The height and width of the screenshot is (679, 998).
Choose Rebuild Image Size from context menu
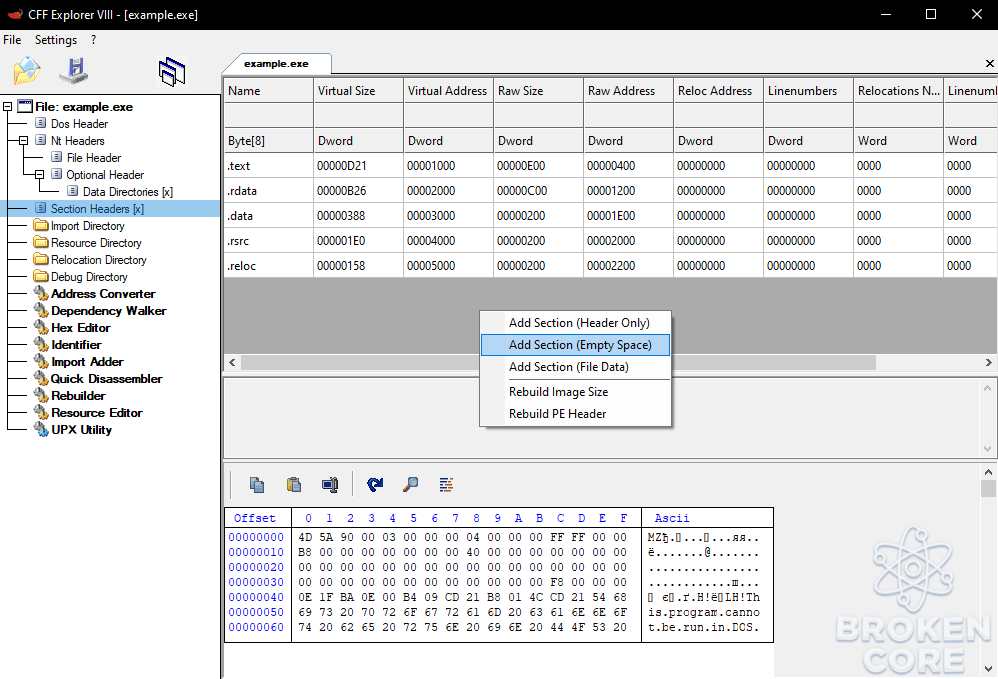[575, 392]
